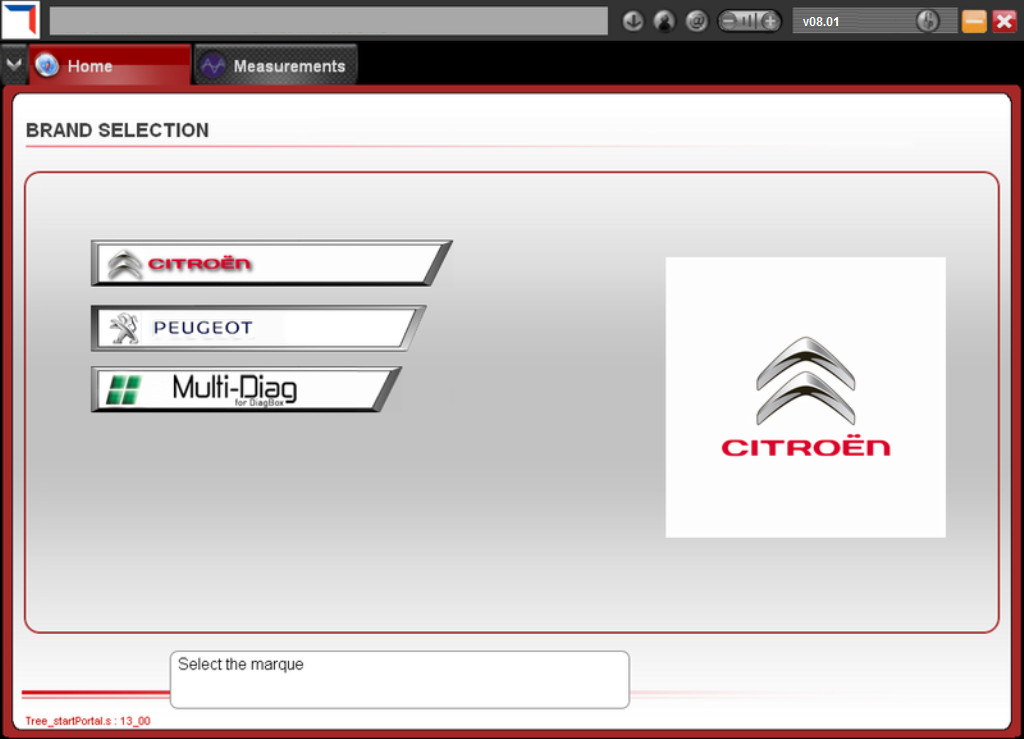The width and height of the screenshot is (1024, 739).
Task: Click the tools icon next to v08.01
Action: [x=927, y=22]
